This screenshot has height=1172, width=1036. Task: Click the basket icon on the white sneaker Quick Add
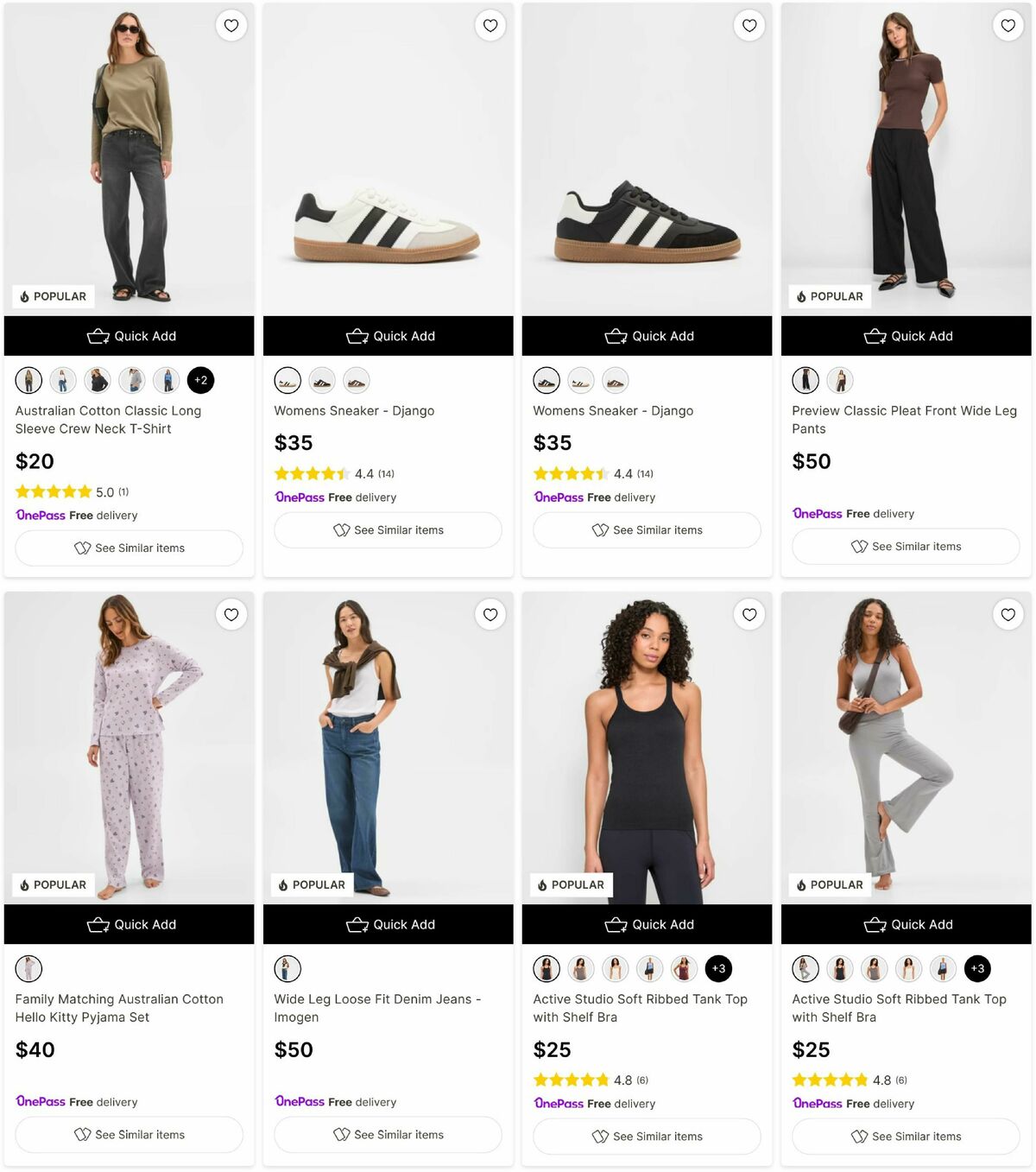pyautogui.click(x=357, y=336)
